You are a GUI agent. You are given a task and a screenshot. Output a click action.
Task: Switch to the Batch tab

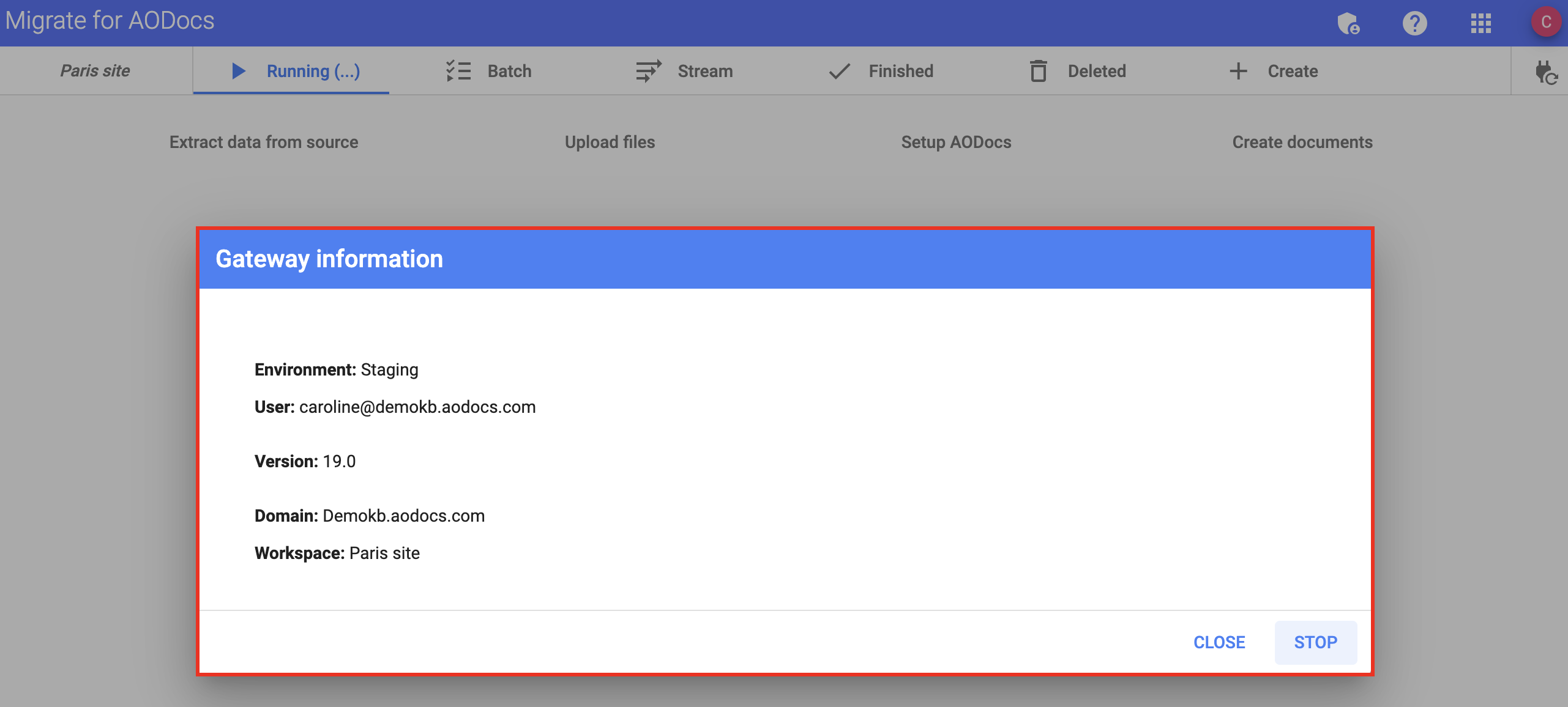click(488, 71)
